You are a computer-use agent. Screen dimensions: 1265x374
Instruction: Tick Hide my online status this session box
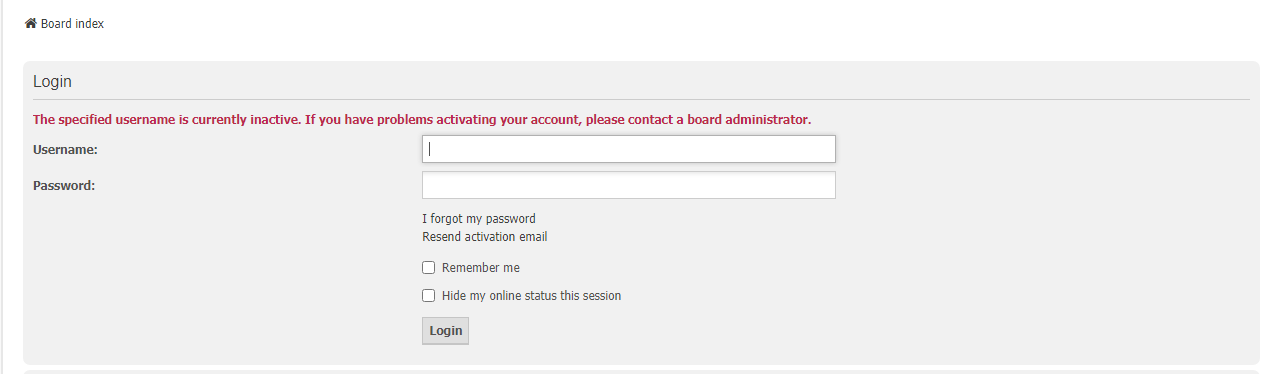point(429,296)
